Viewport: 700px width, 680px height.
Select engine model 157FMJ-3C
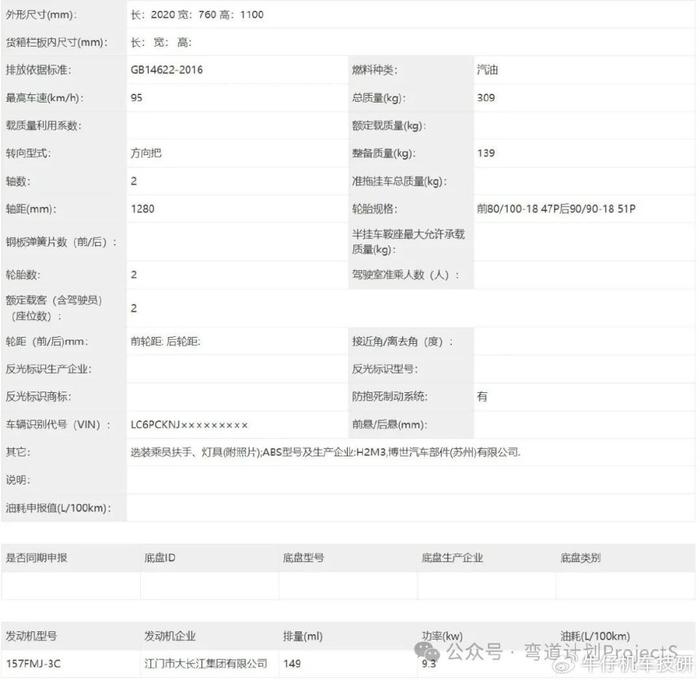point(33,663)
